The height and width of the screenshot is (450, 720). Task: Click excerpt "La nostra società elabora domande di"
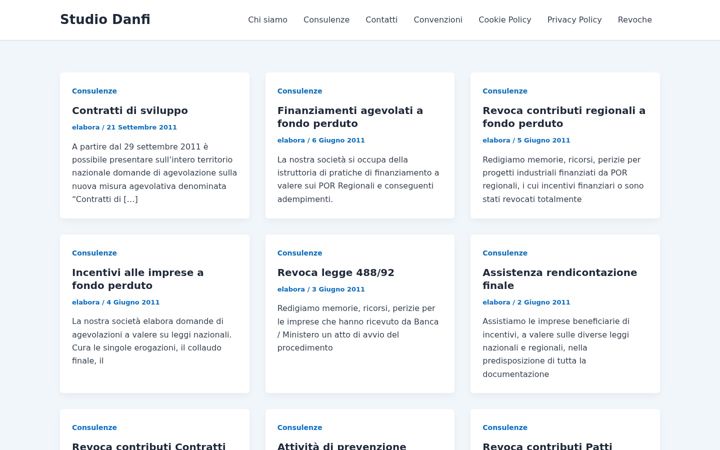[x=152, y=341]
